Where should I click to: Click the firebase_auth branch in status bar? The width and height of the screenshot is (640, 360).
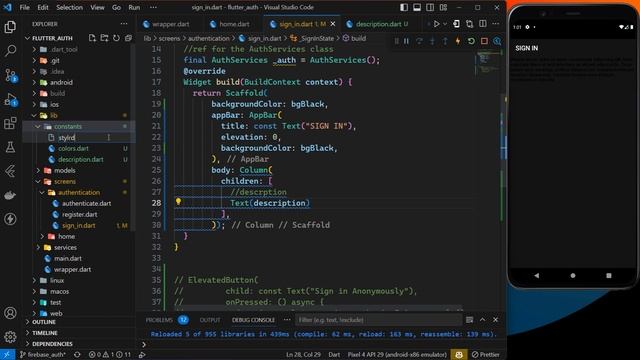point(44,355)
